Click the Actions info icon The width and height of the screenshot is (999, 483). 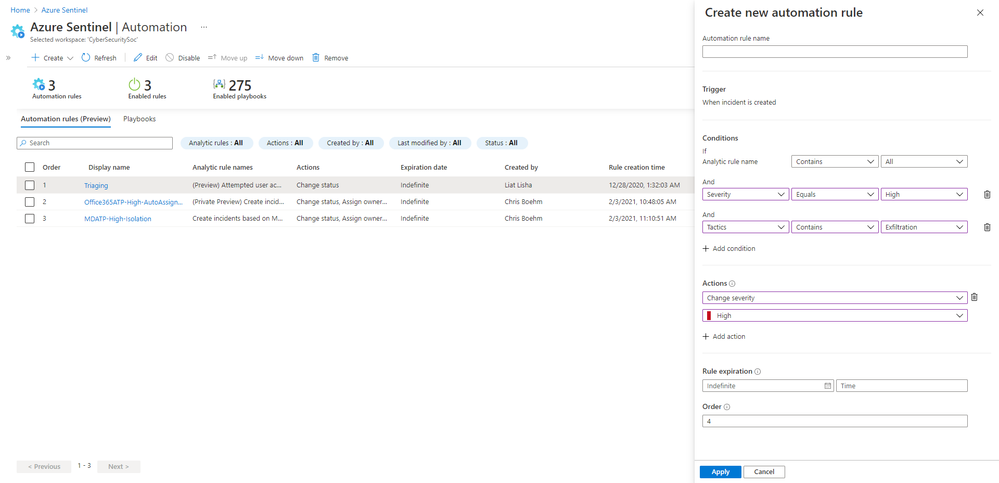[731, 284]
